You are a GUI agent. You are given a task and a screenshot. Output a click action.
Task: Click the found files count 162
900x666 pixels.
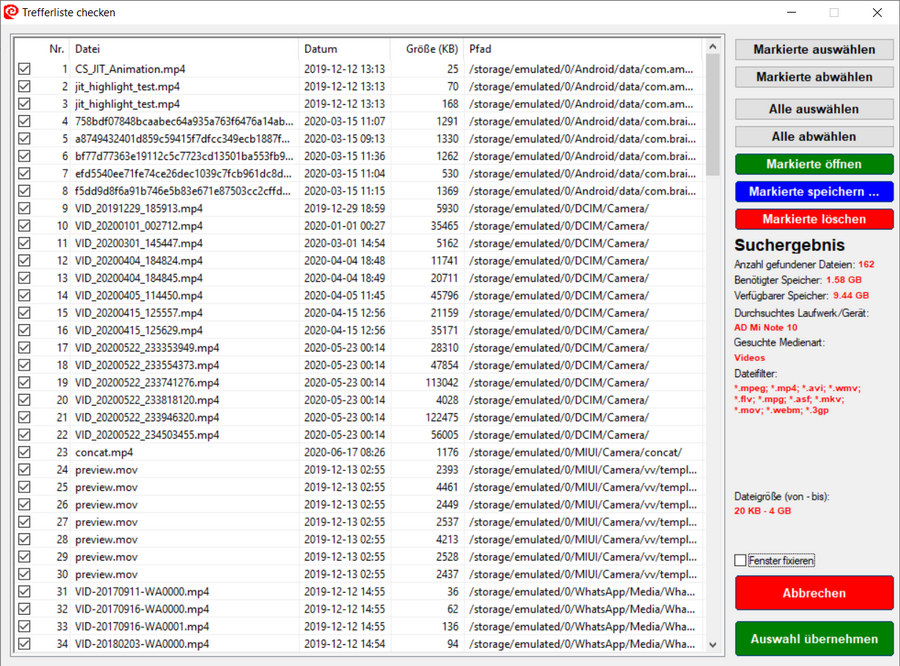coord(866,264)
